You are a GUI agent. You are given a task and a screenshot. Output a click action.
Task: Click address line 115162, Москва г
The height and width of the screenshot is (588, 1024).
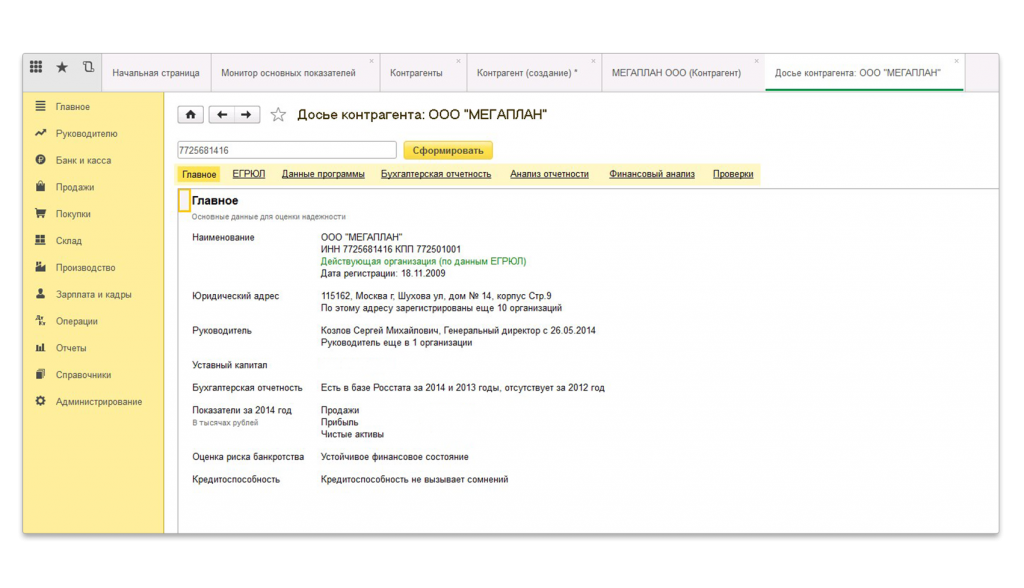[436, 295]
